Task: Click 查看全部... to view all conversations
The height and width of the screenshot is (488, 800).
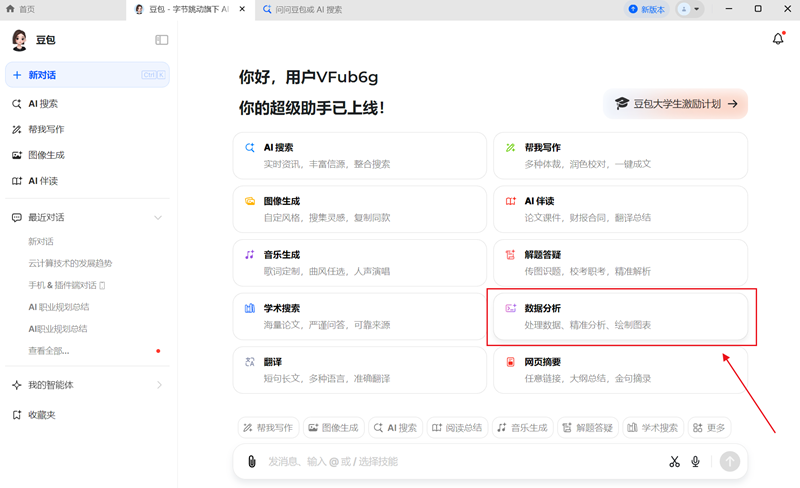Action: [x=48, y=351]
